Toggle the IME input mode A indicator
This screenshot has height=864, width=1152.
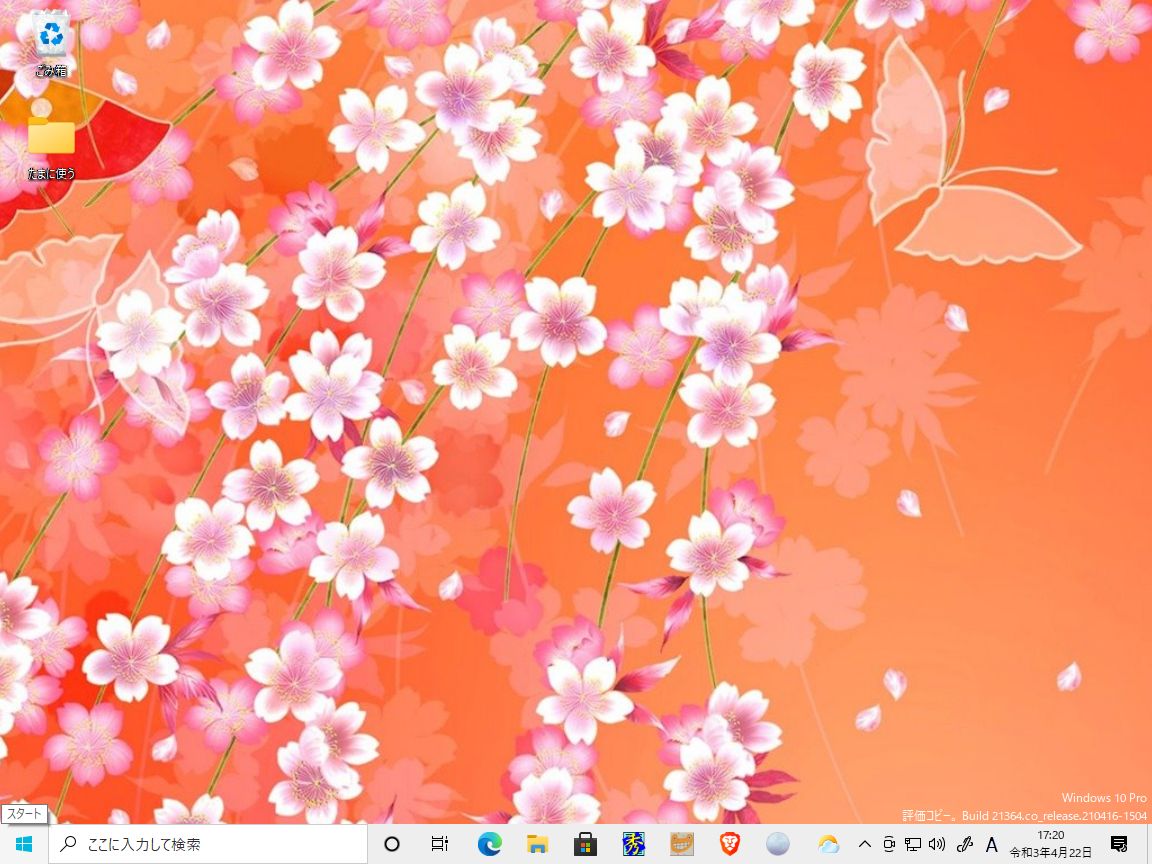[x=992, y=845]
